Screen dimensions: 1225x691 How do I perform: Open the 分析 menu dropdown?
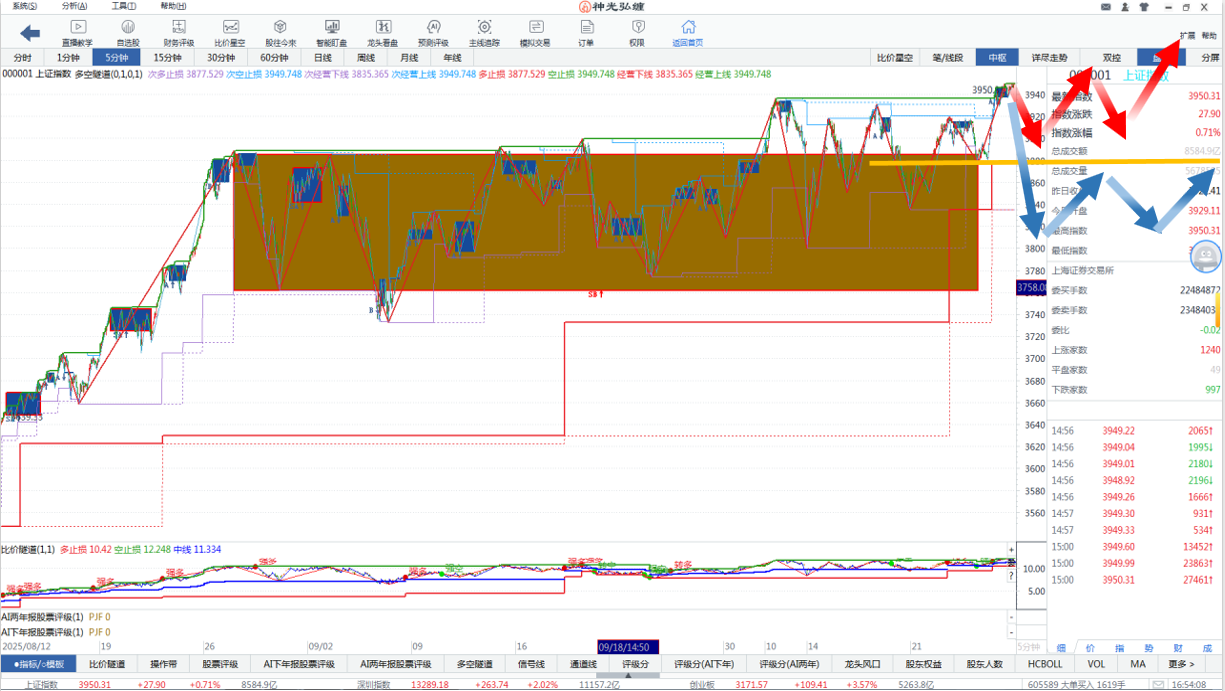(74, 6)
